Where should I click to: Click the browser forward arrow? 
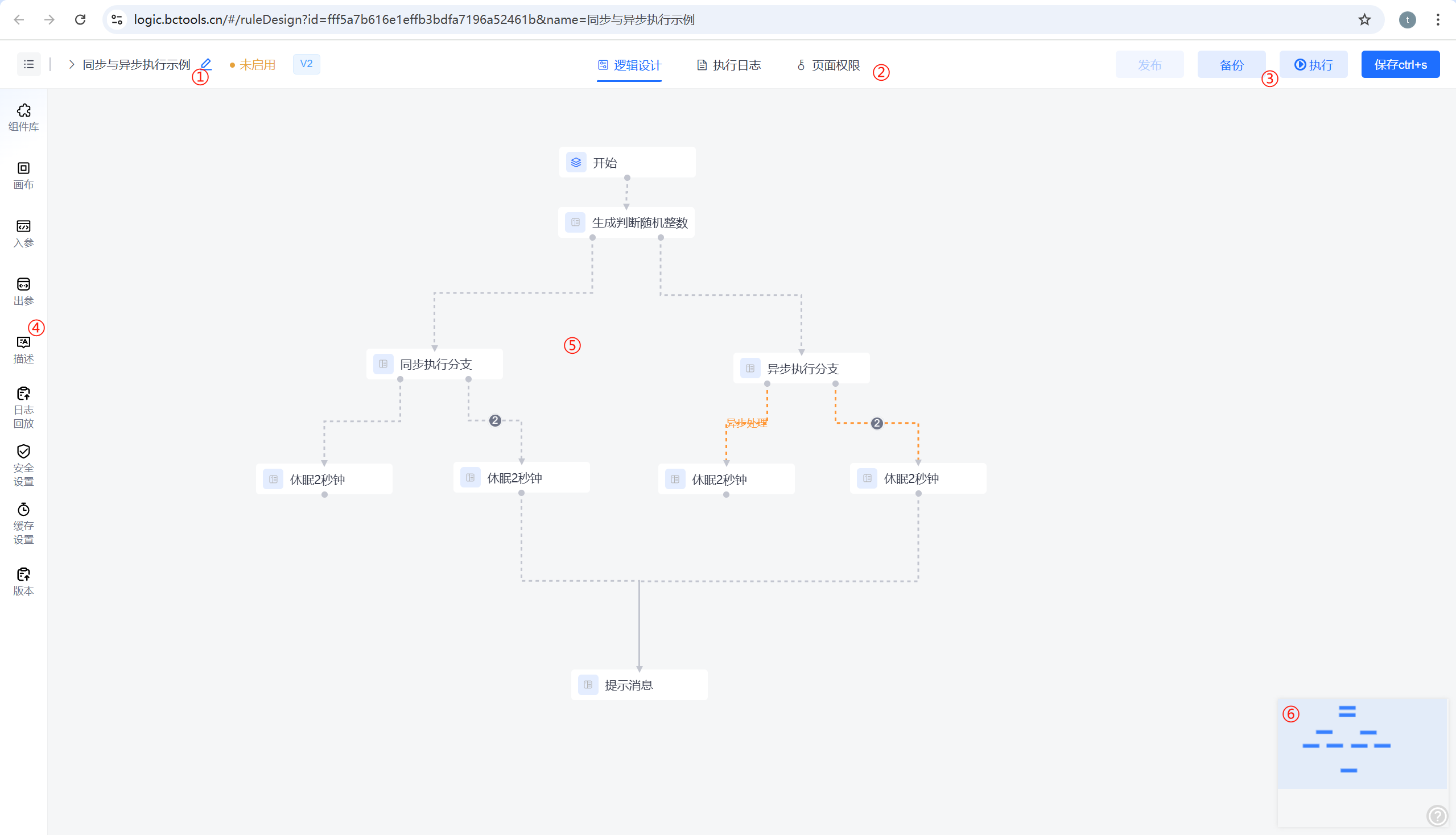point(50,19)
